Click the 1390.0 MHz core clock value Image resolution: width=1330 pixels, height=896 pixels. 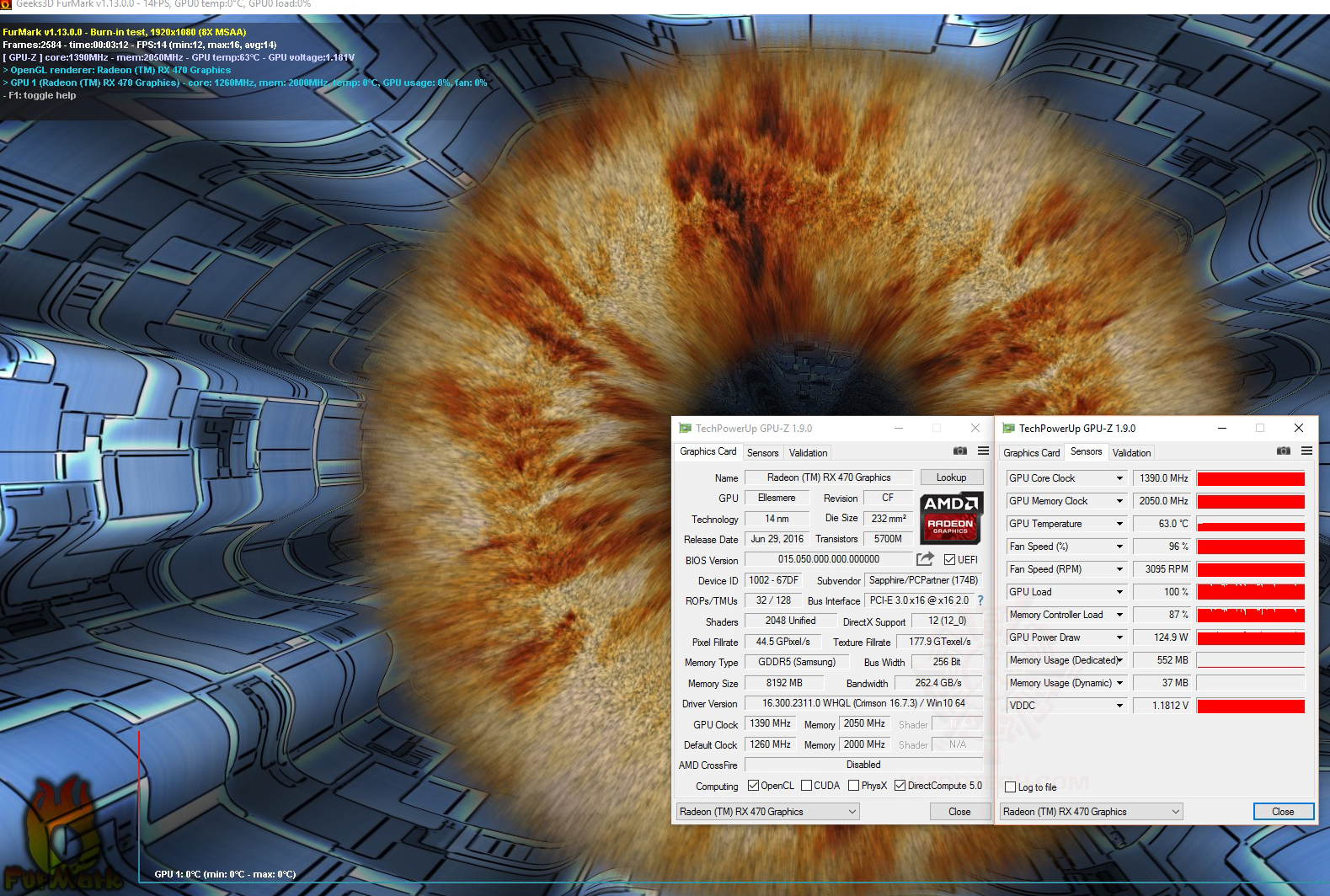1162,478
